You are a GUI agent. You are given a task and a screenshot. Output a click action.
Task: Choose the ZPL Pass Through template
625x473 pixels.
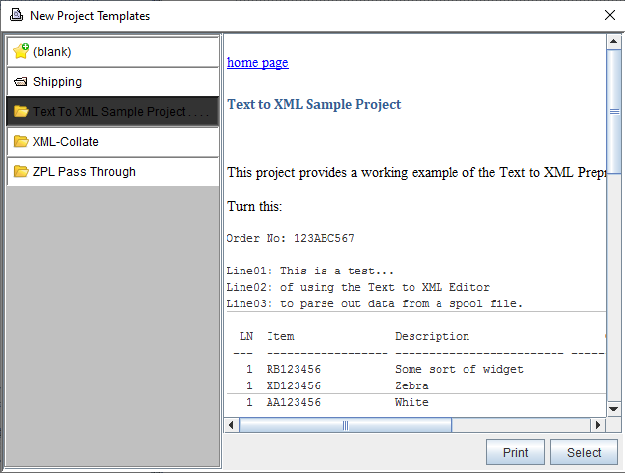(x=113, y=171)
